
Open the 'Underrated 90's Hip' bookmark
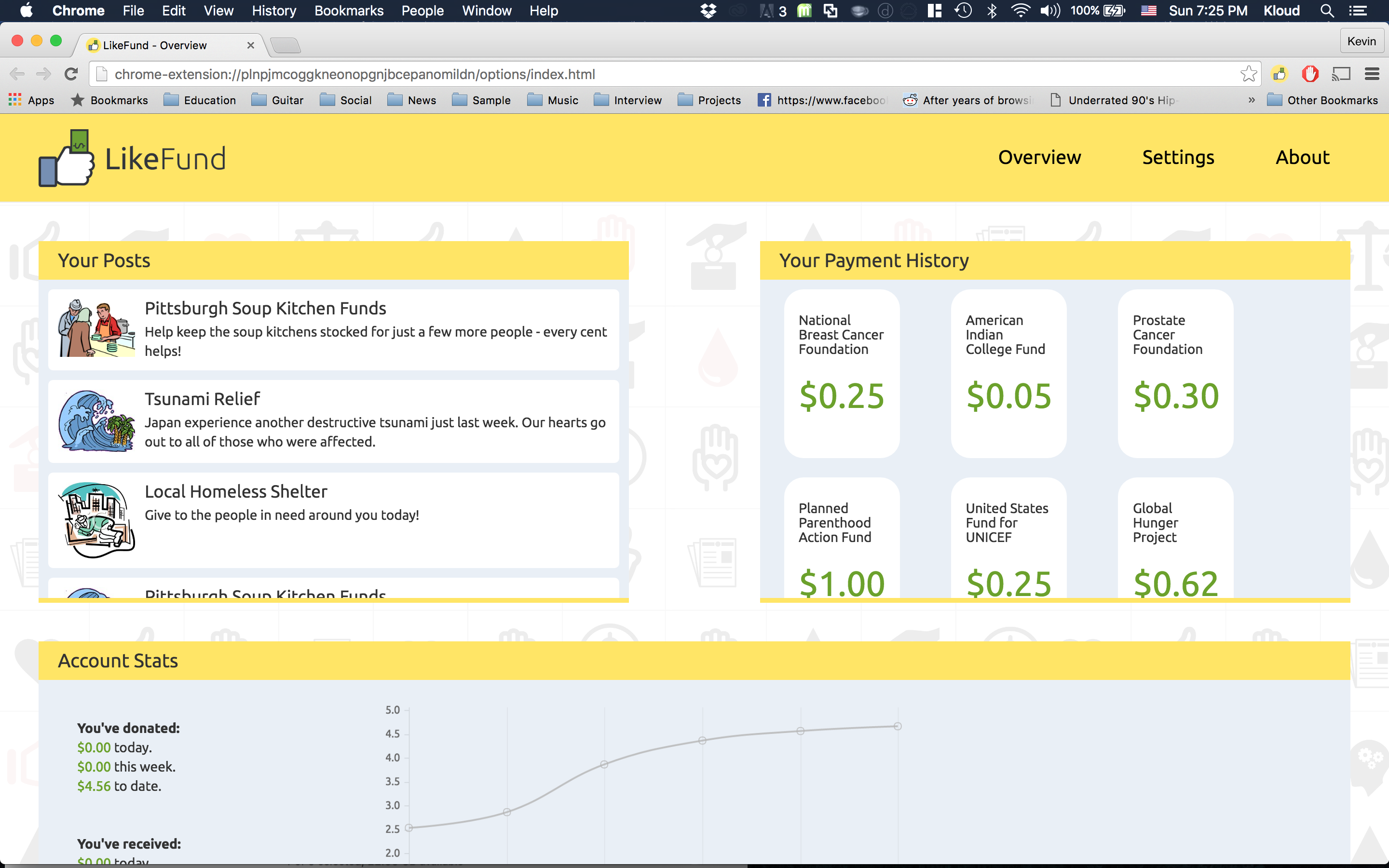pyautogui.click(x=1114, y=100)
